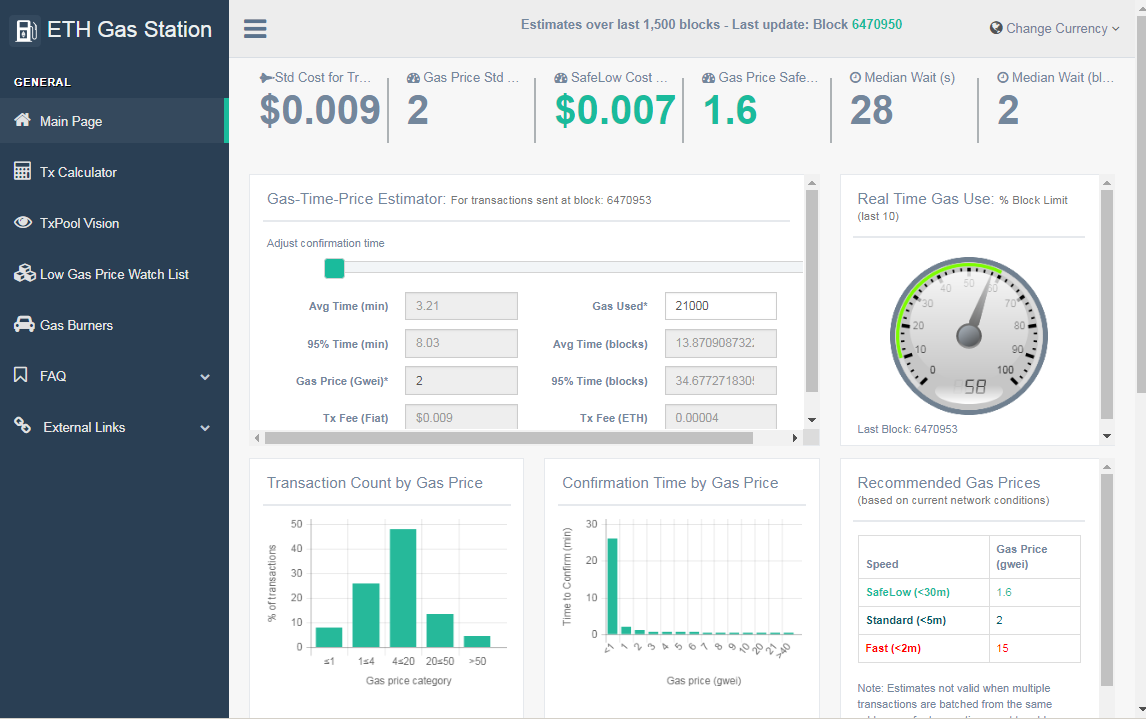Click estimator panel scroll down arrow
Image resolution: width=1146 pixels, height=719 pixels.
click(x=811, y=420)
